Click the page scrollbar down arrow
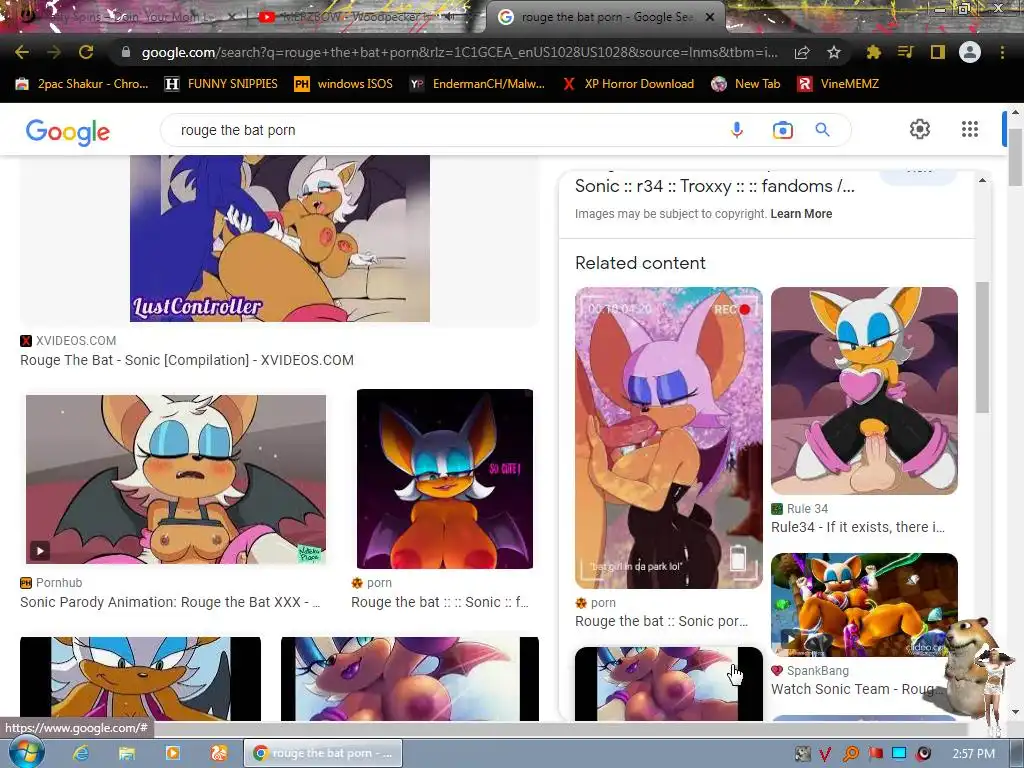Screen dimensions: 1024x768 (x=1015, y=712)
